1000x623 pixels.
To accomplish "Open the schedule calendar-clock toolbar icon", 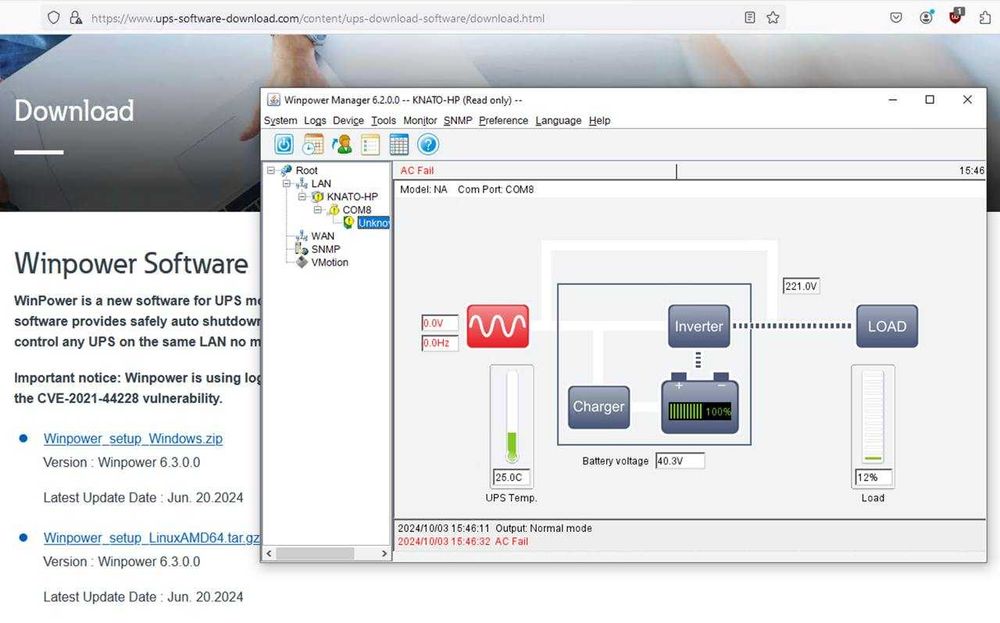I will coord(312,145).
